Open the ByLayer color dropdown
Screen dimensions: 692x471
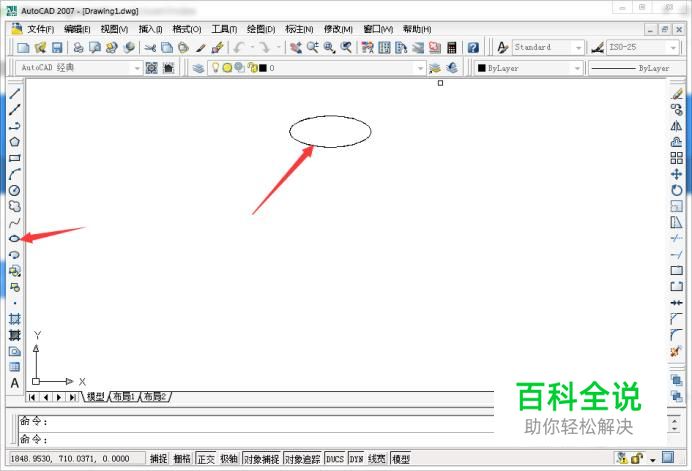(577, 68)
